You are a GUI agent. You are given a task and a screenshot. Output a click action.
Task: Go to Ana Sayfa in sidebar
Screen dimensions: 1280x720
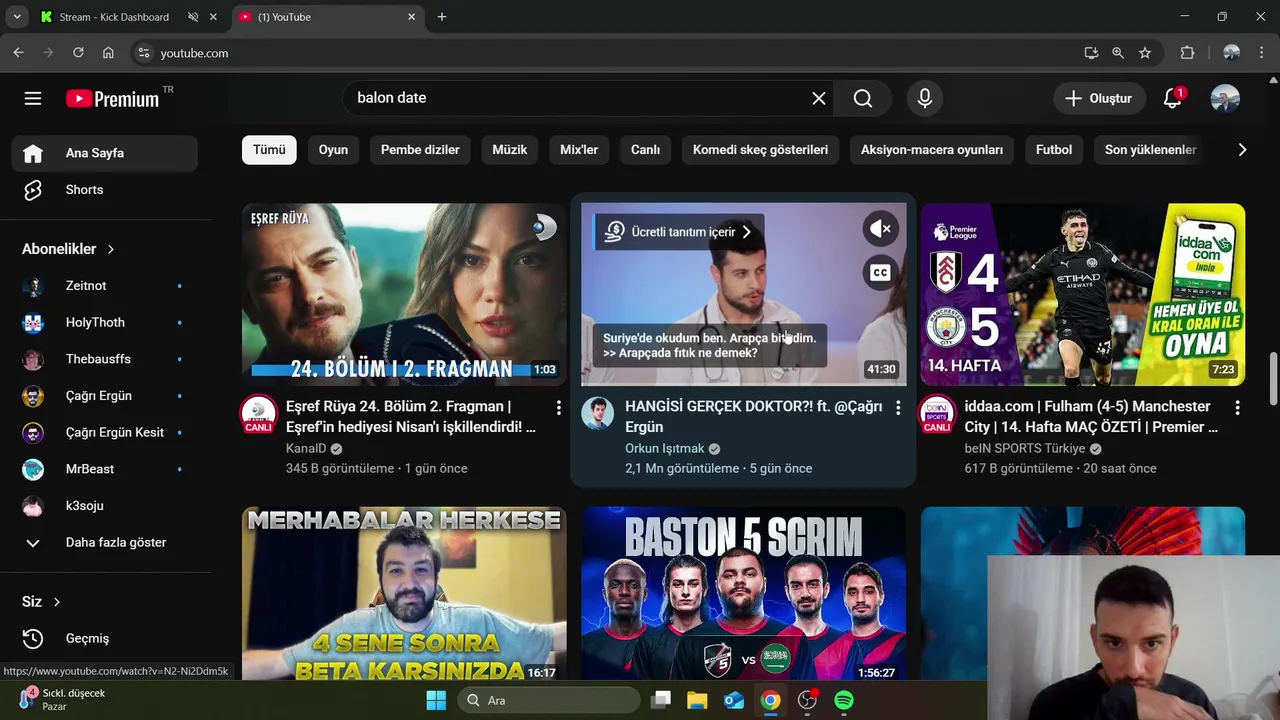pyautogui.click(x=105, y=153)
